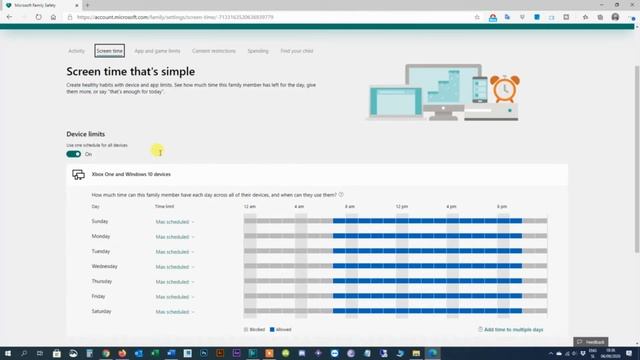640x360 pixels.
Task: Open Friday's Max scheduled time limit dropdown
Action: 175,297
